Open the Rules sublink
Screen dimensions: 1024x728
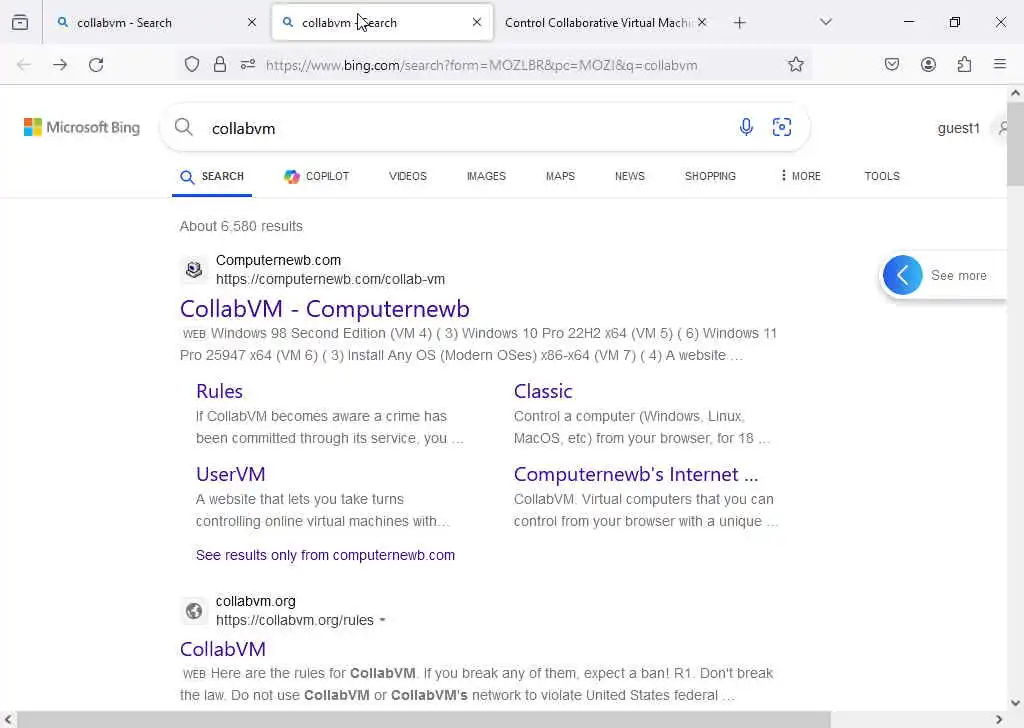219,391
